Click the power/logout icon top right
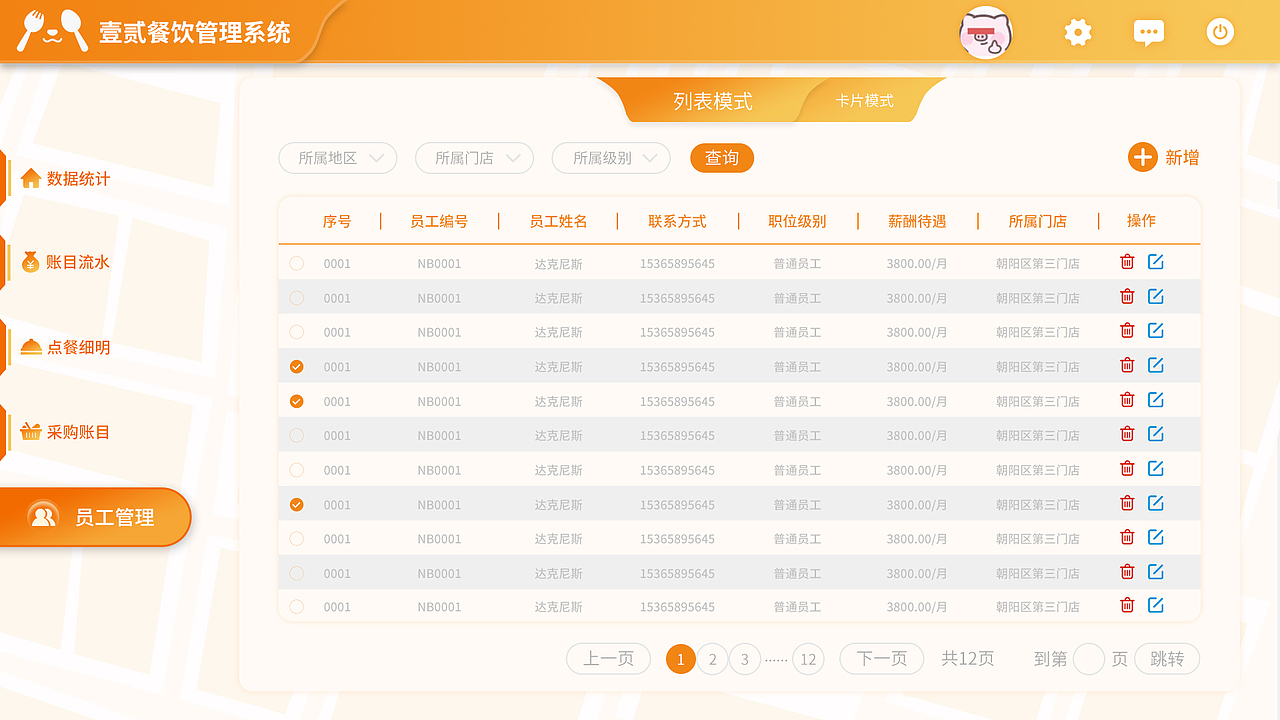This screenshot has width=1280, height=720. [1219, 32]
